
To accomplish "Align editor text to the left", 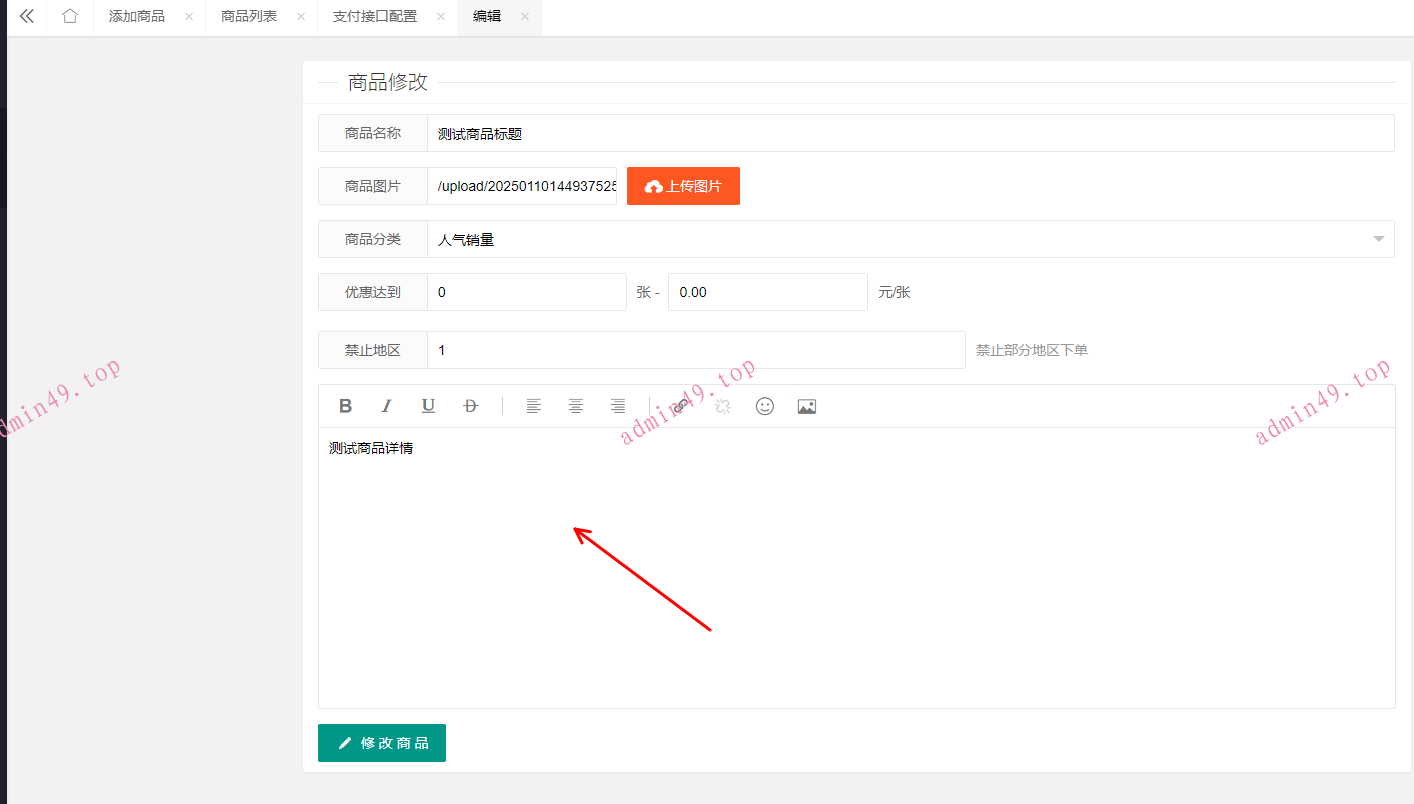I will point(534,406).
